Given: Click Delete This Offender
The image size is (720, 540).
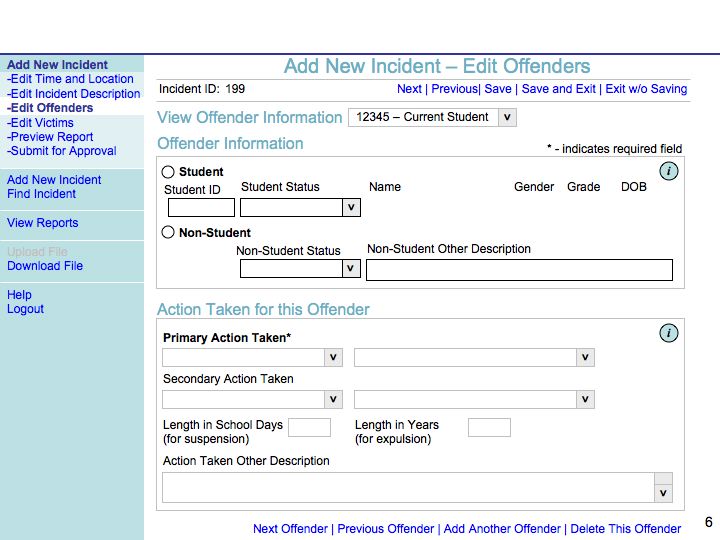Looking at the screenshot, I should pyautogui.click(x=625, y=529).
